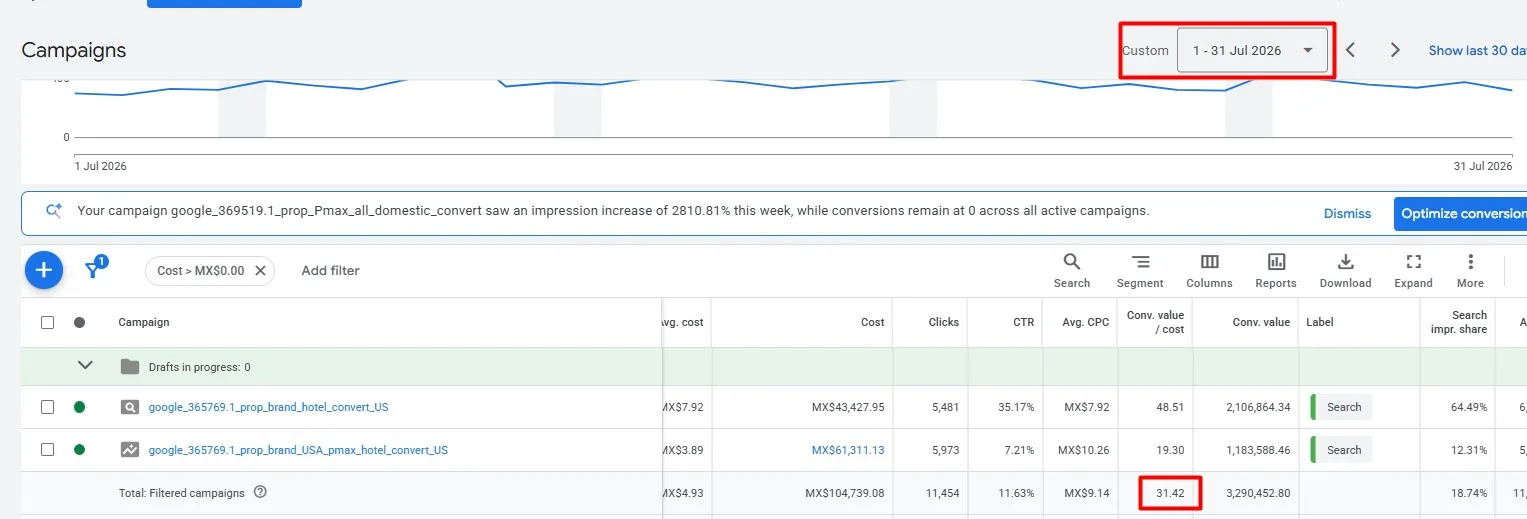1527x519 pixels.
Task: Click Search label on USA_pmax_hotel row
Action: point(1342,450)
